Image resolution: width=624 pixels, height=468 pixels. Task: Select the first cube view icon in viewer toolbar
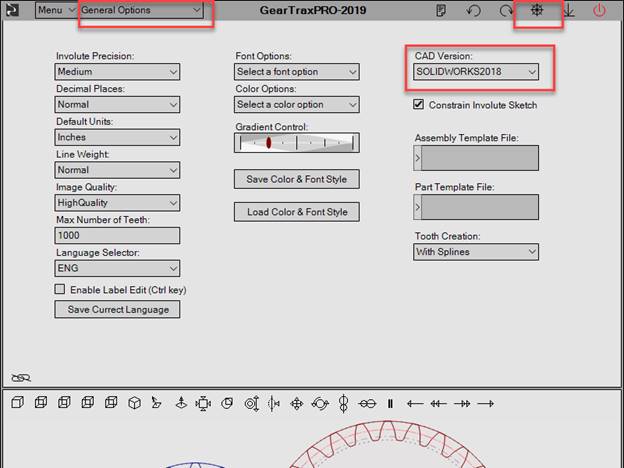tap(18, 403)
